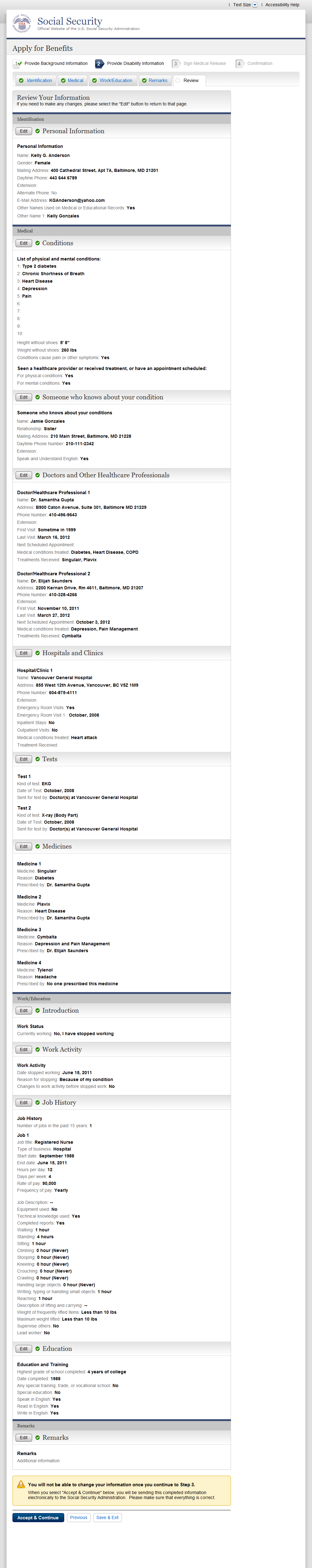
Task: Switch to the Medical tab
Action: coord(72,80)
